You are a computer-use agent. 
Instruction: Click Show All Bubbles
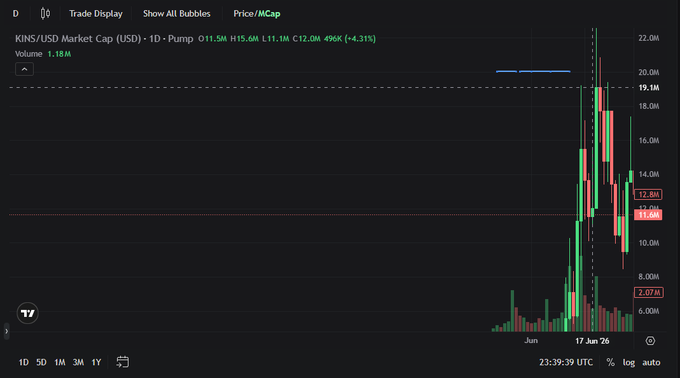click(177, 14)
